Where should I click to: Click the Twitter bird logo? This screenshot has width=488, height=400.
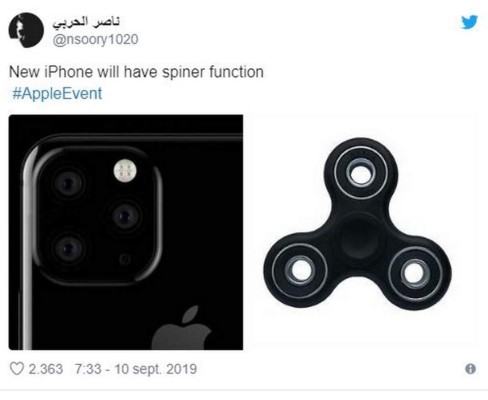469,22
